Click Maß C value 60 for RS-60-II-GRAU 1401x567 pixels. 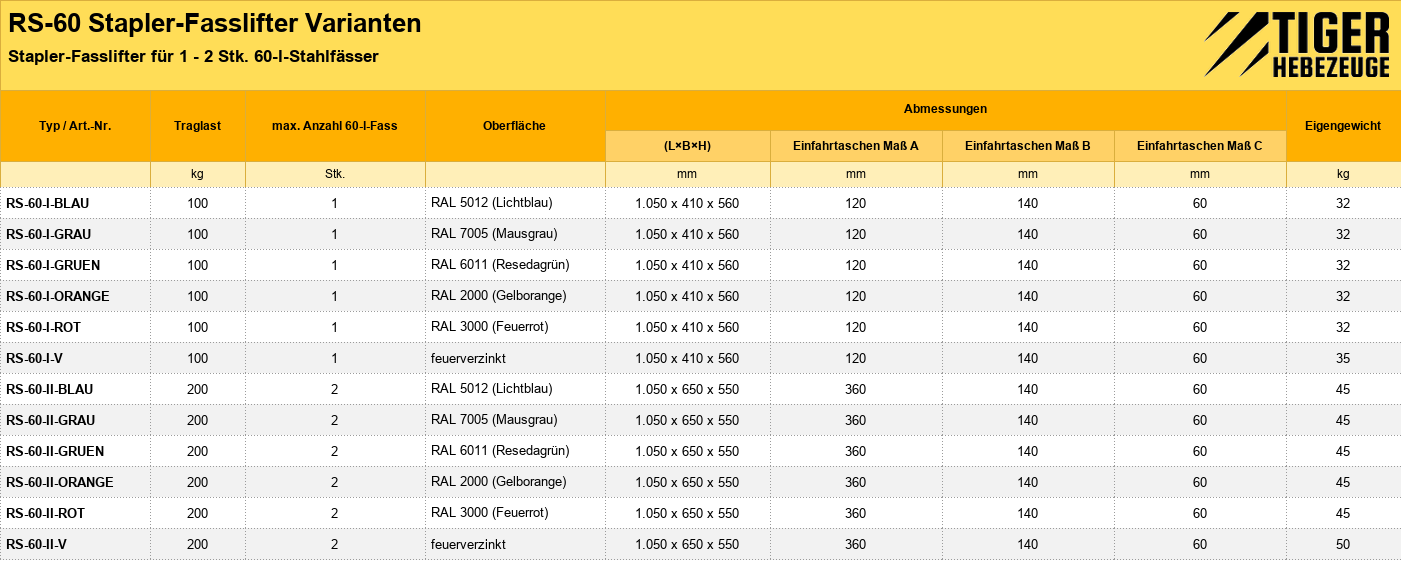[x=1200, y=420]
